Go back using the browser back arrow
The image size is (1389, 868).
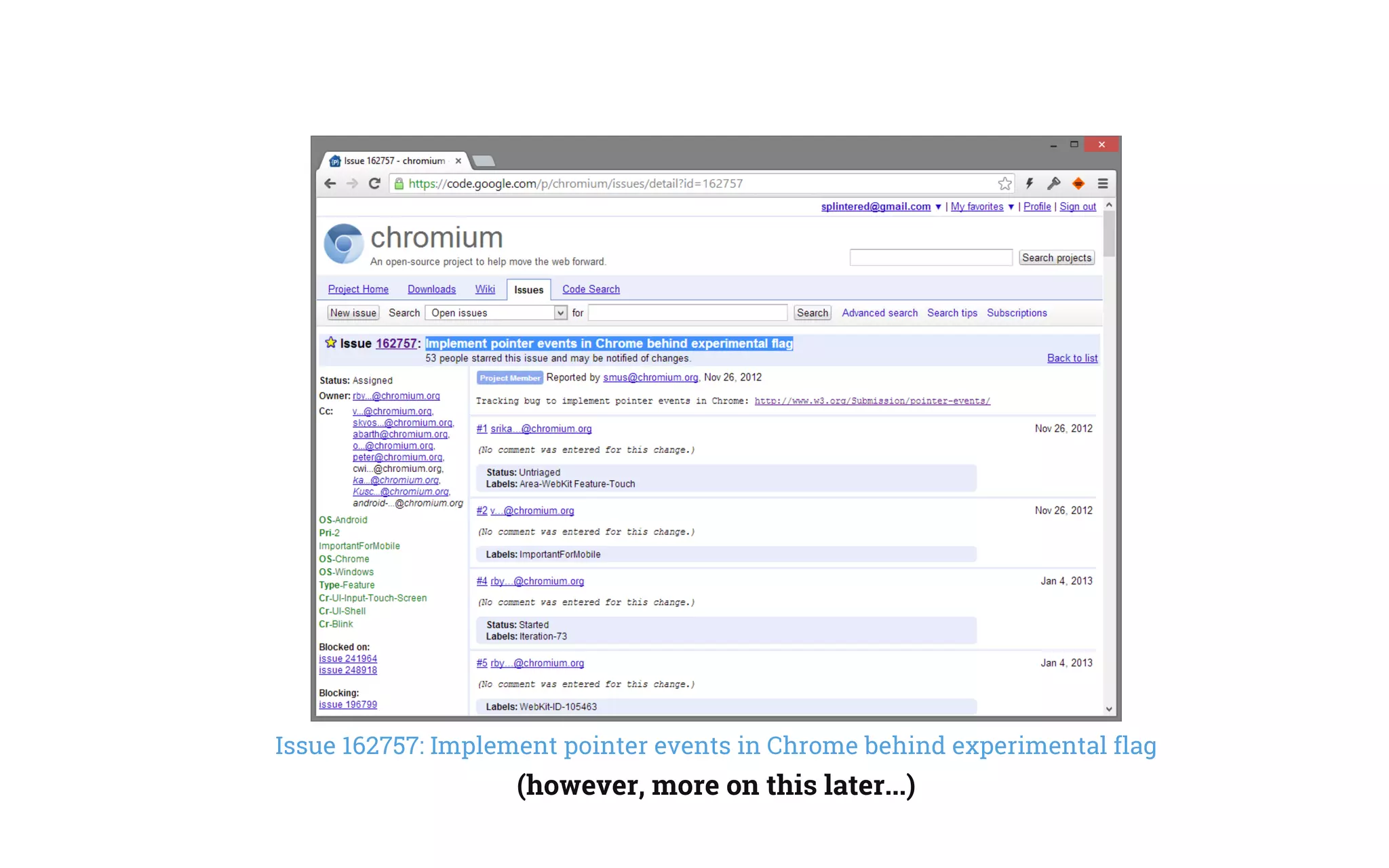(330, 184)
